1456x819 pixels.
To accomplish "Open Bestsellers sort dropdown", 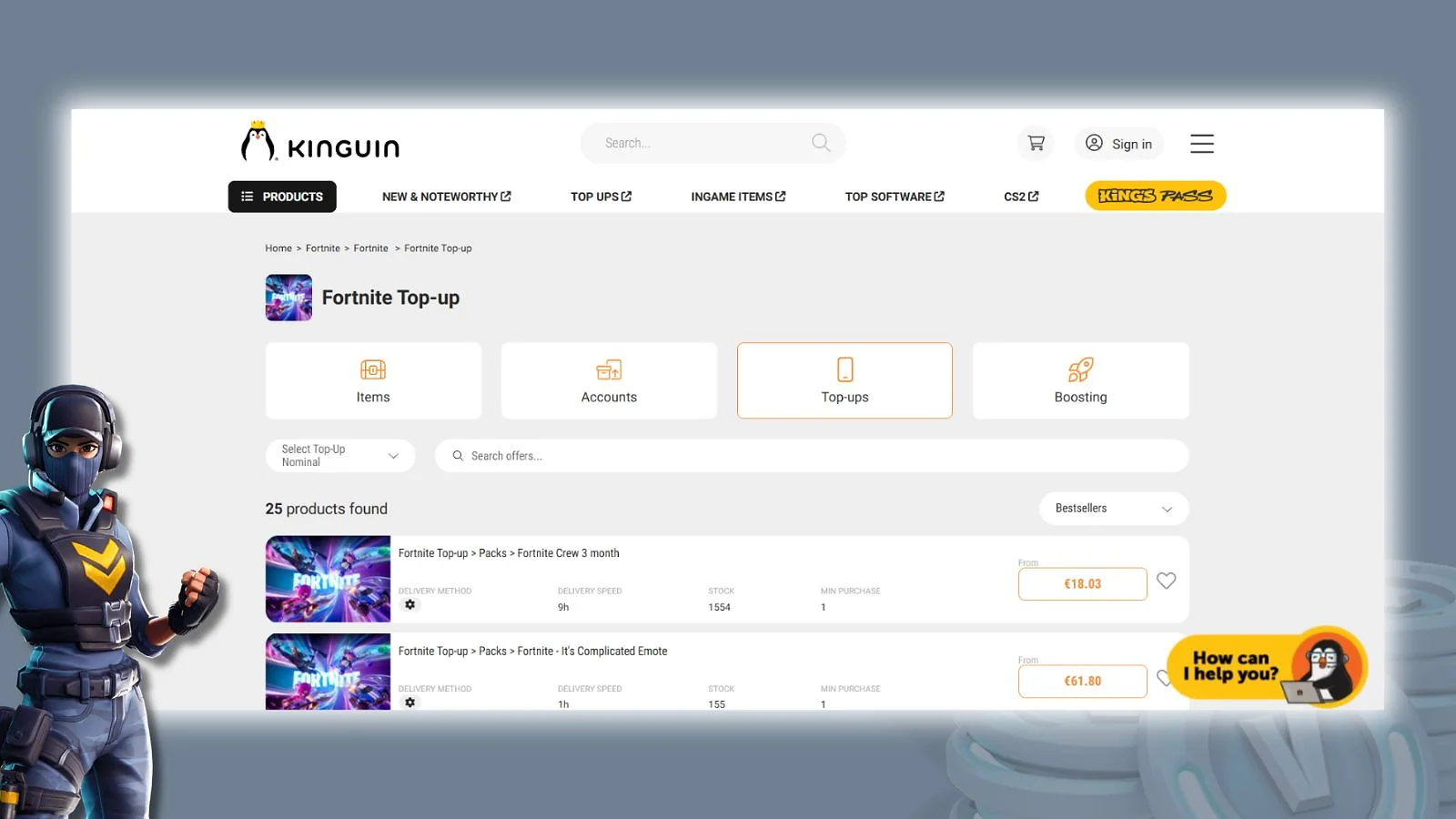I will [1114, 509].
